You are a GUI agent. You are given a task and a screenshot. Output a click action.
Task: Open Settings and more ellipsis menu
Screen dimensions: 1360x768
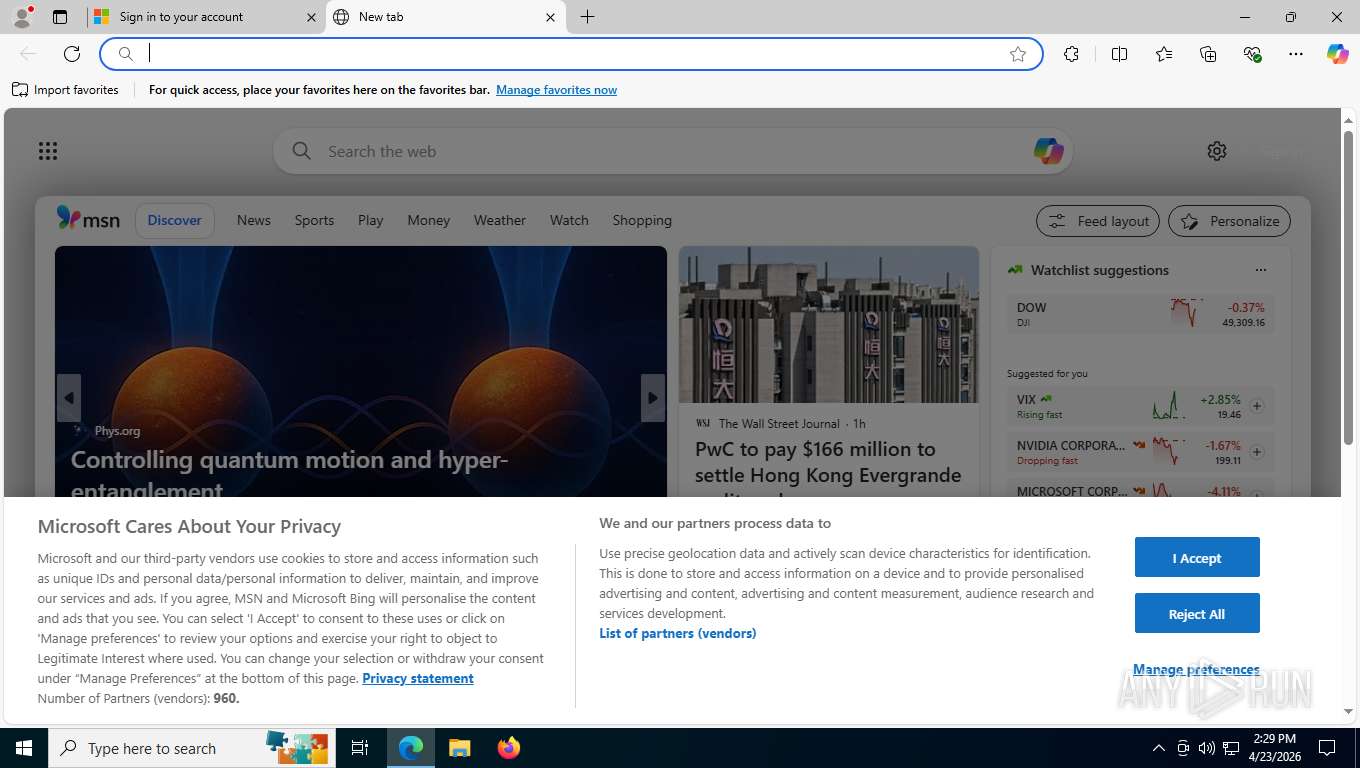point(1296,54)
